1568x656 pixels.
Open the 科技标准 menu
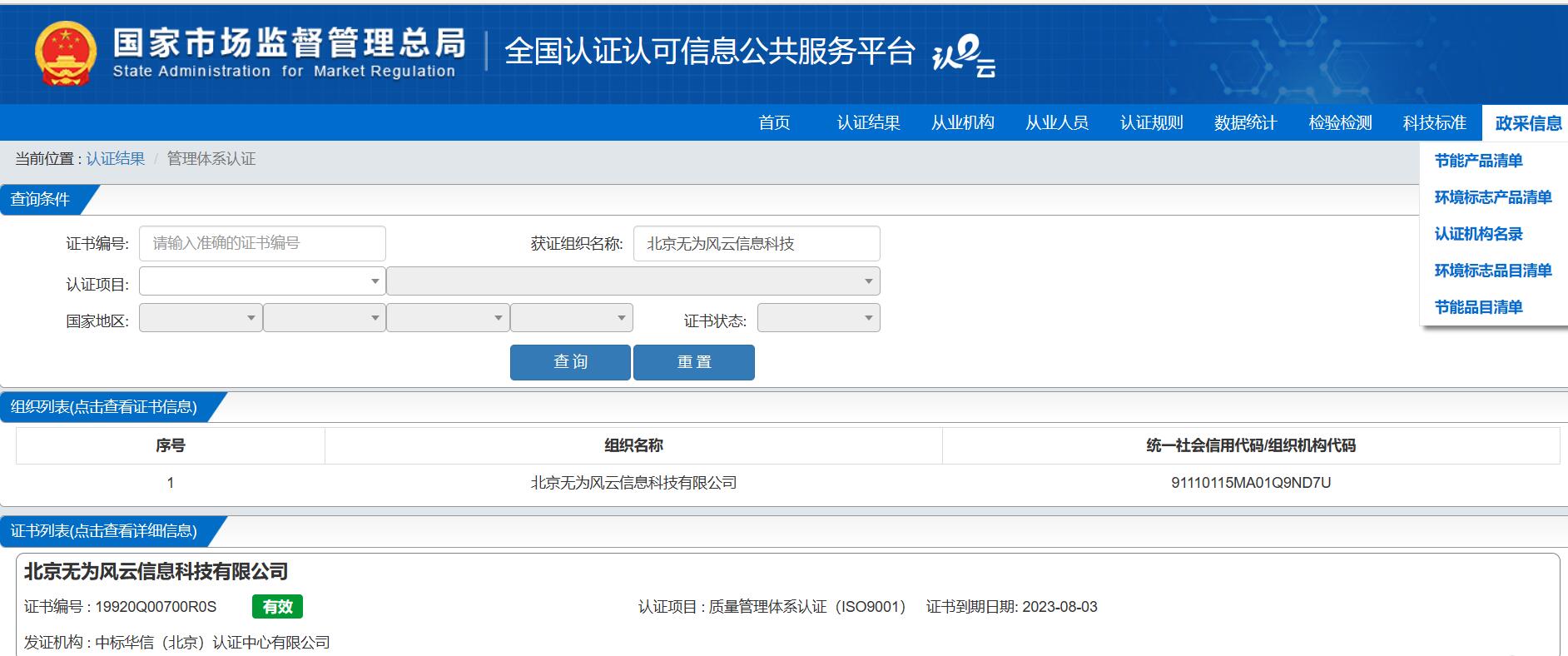click(1434, 122)
